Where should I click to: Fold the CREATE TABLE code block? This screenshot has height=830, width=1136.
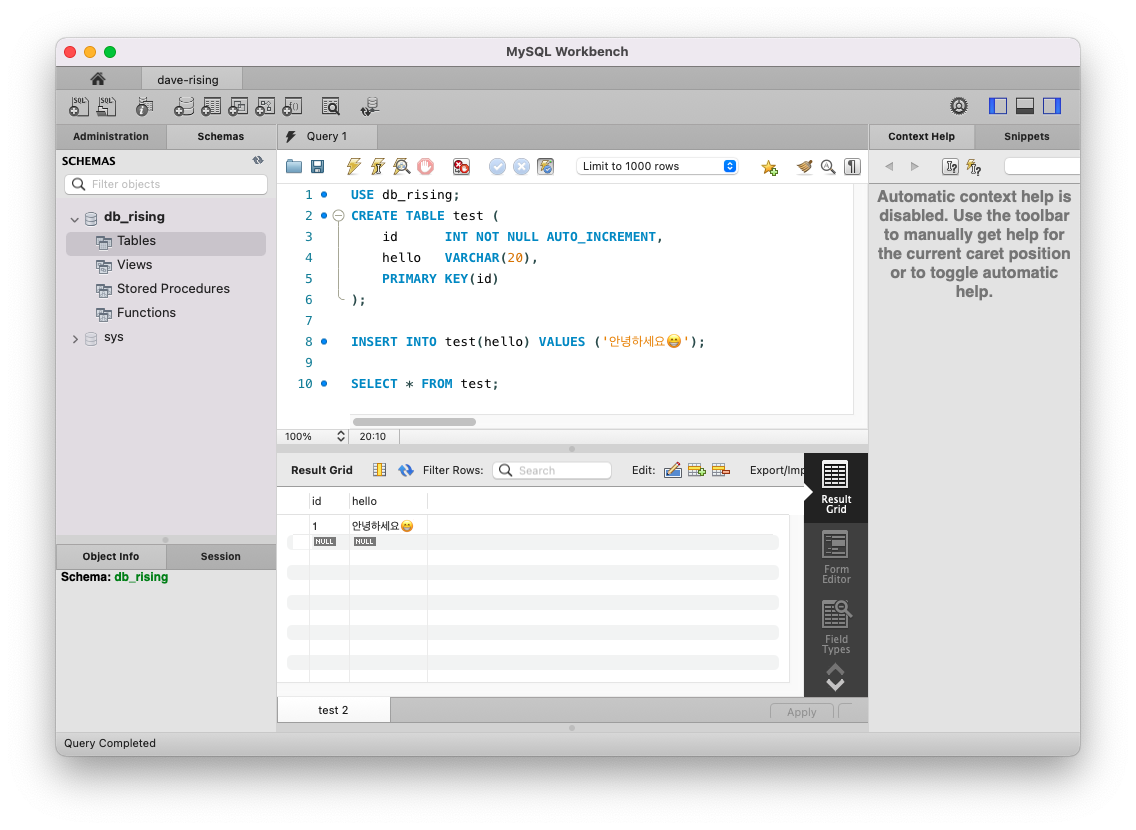coord(338,216)
